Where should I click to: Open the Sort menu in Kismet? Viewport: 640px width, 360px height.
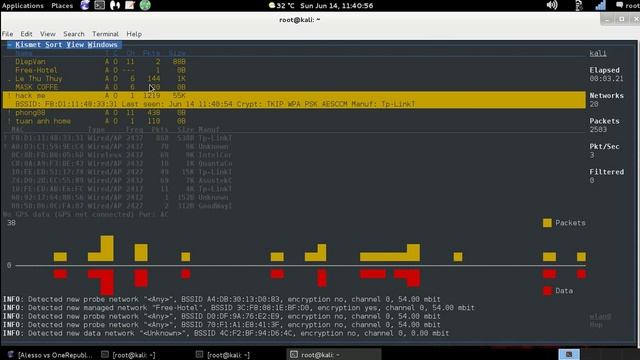click(x=53, y=44)
